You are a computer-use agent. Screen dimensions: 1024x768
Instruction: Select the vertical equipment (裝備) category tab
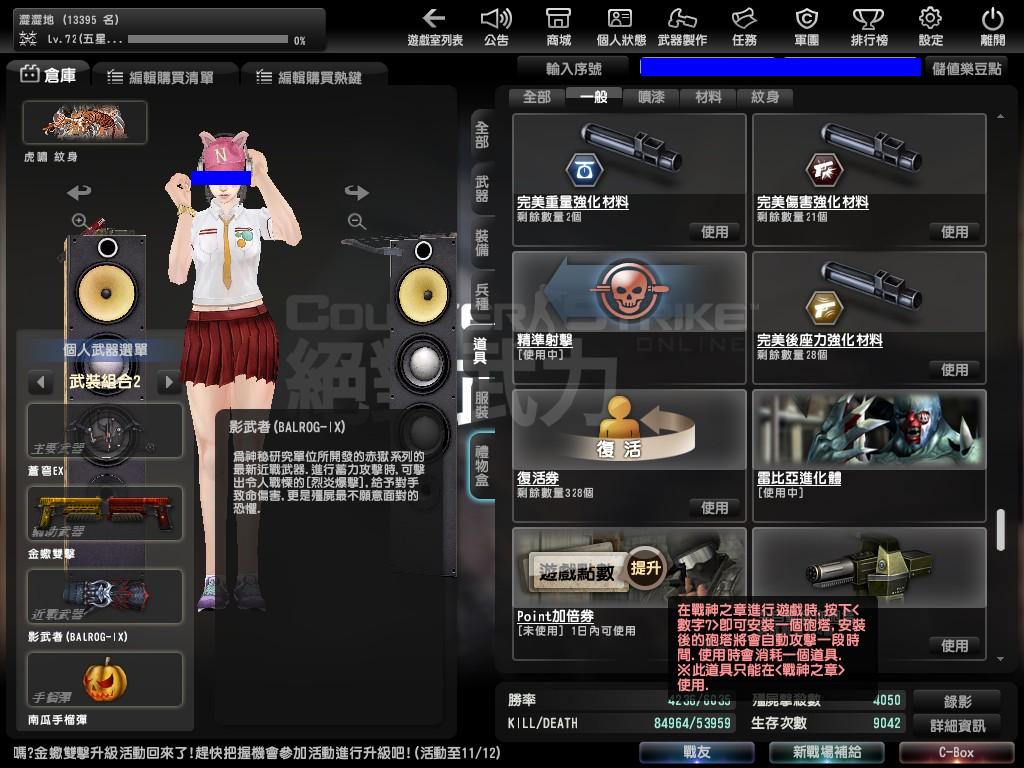tap(481, 242)
